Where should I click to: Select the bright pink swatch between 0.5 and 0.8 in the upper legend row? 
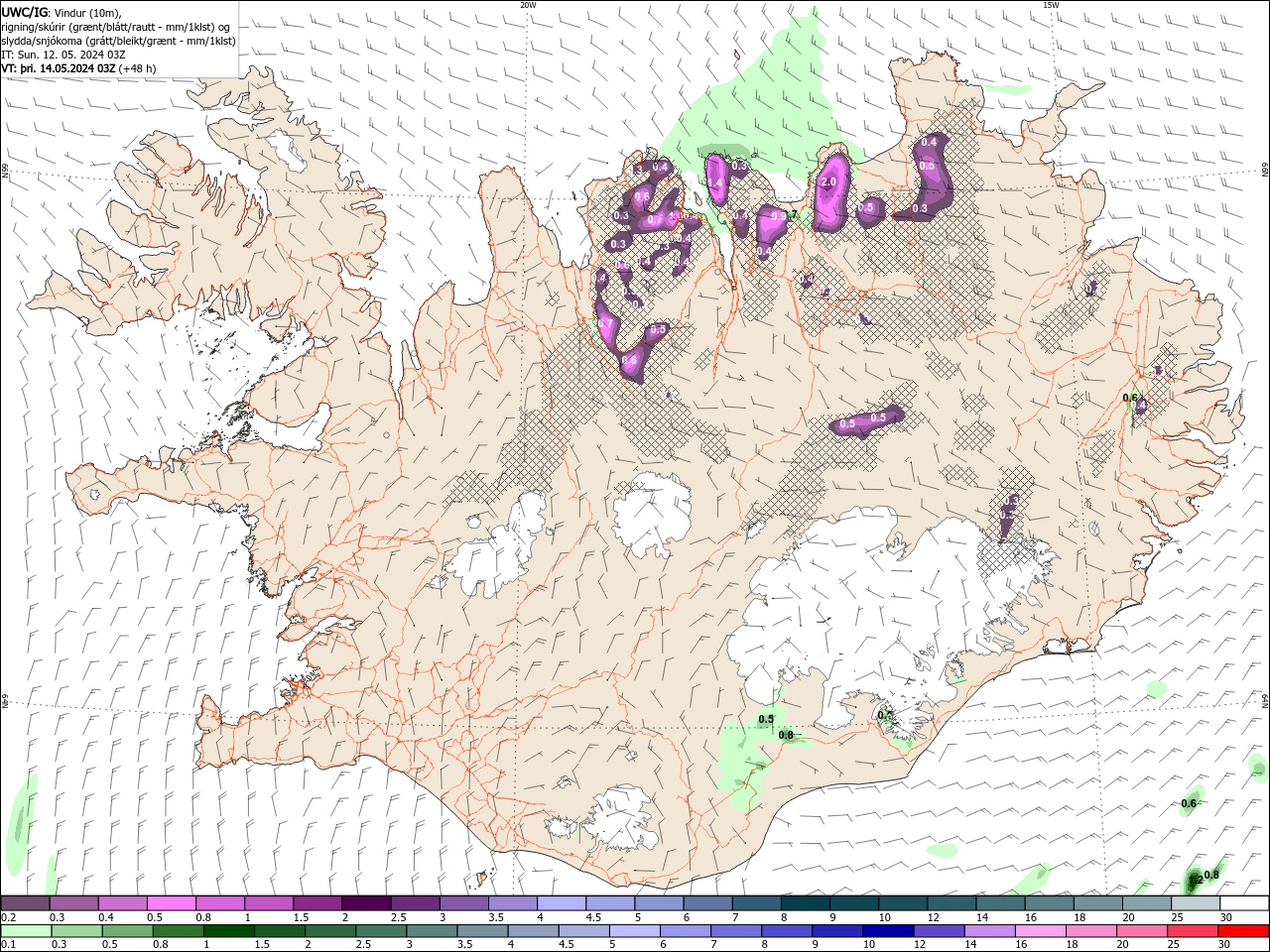[171, 903]
